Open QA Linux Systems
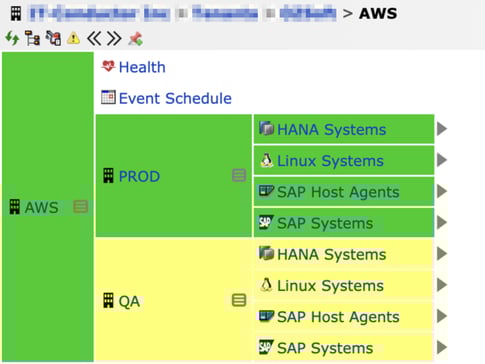 click(330, 286)
